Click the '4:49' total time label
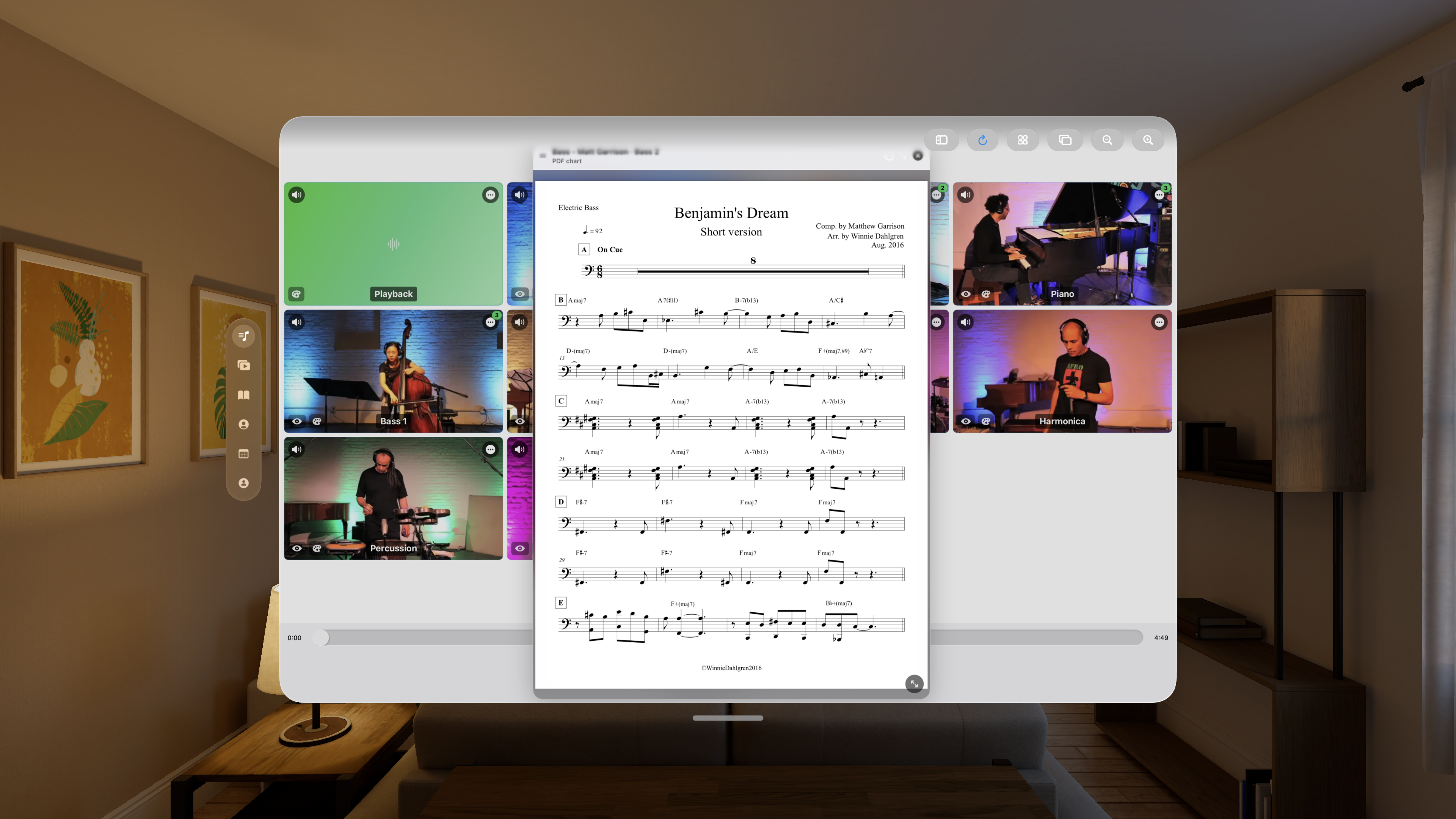1456x819 pixels. coord(1161,637)
